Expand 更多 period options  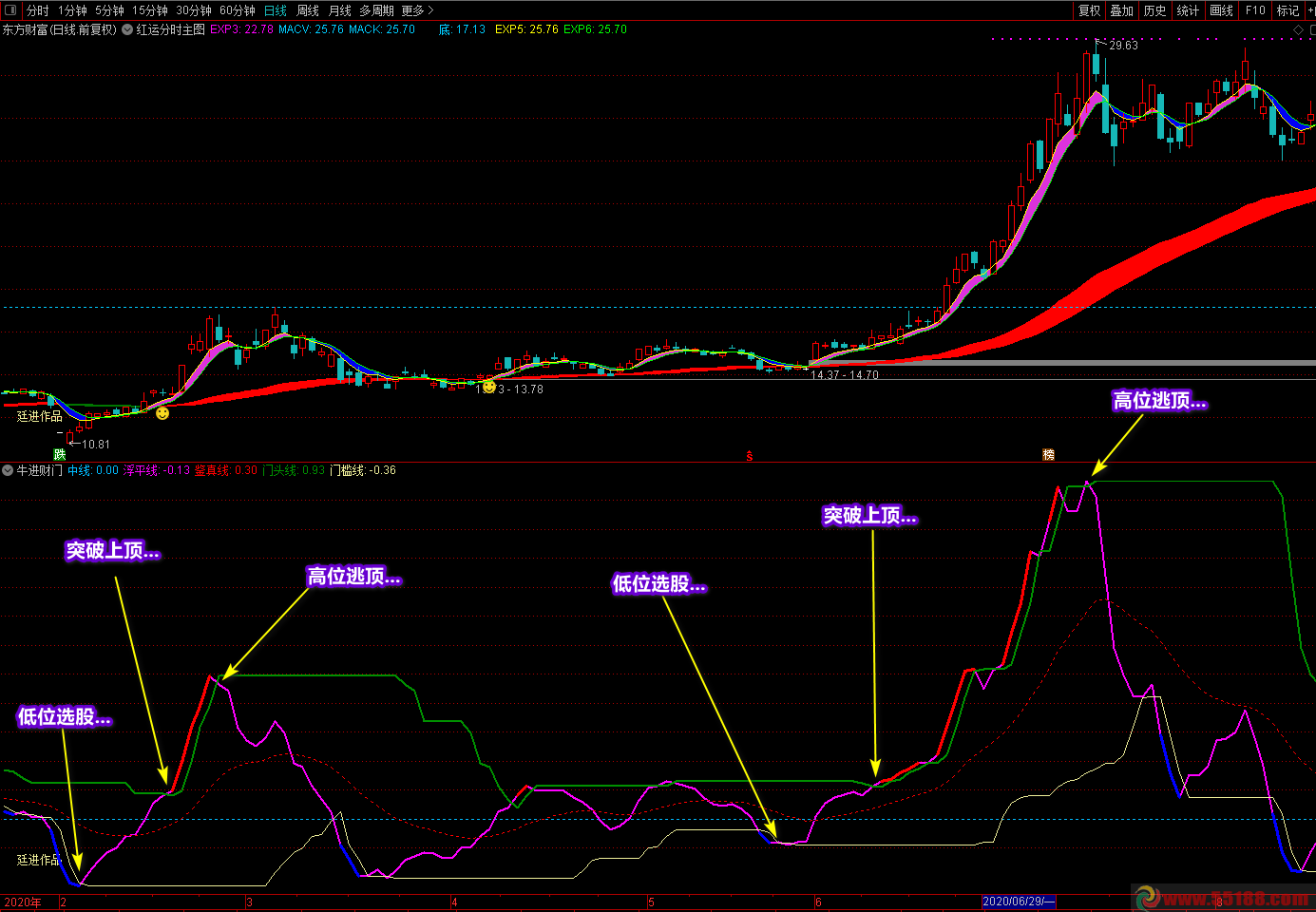point(417,10)
